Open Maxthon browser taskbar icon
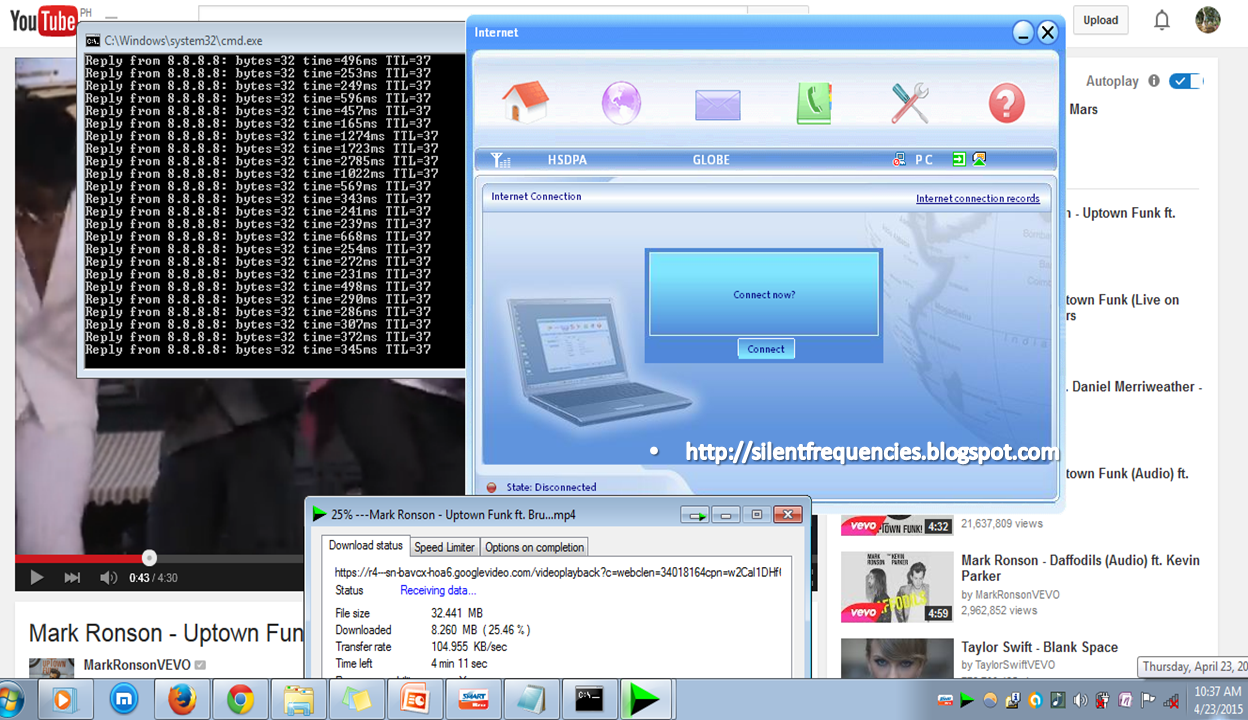Screen dimensions: 1248x720 (x=124, y=700)
